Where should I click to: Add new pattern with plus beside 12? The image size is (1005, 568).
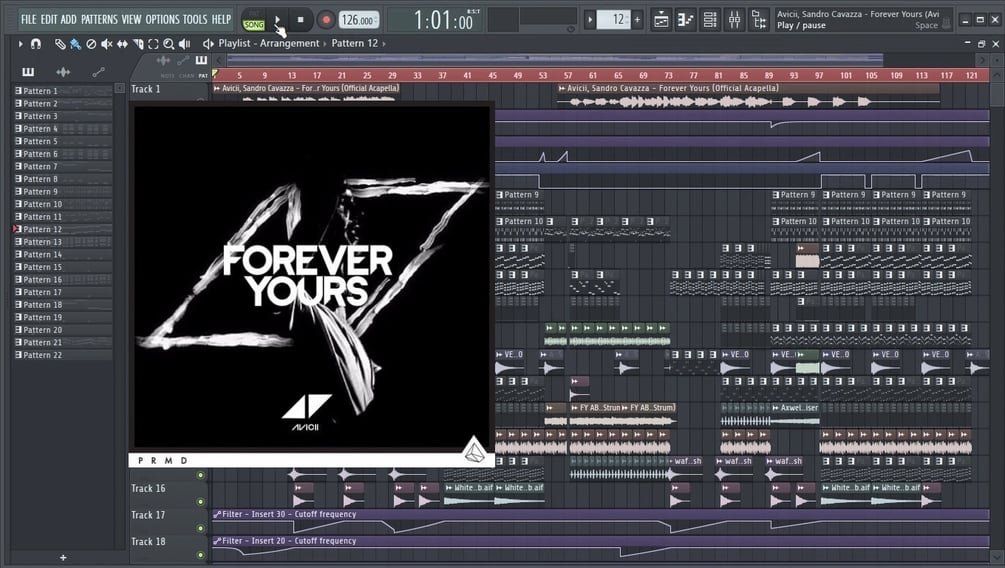(637, 20)
